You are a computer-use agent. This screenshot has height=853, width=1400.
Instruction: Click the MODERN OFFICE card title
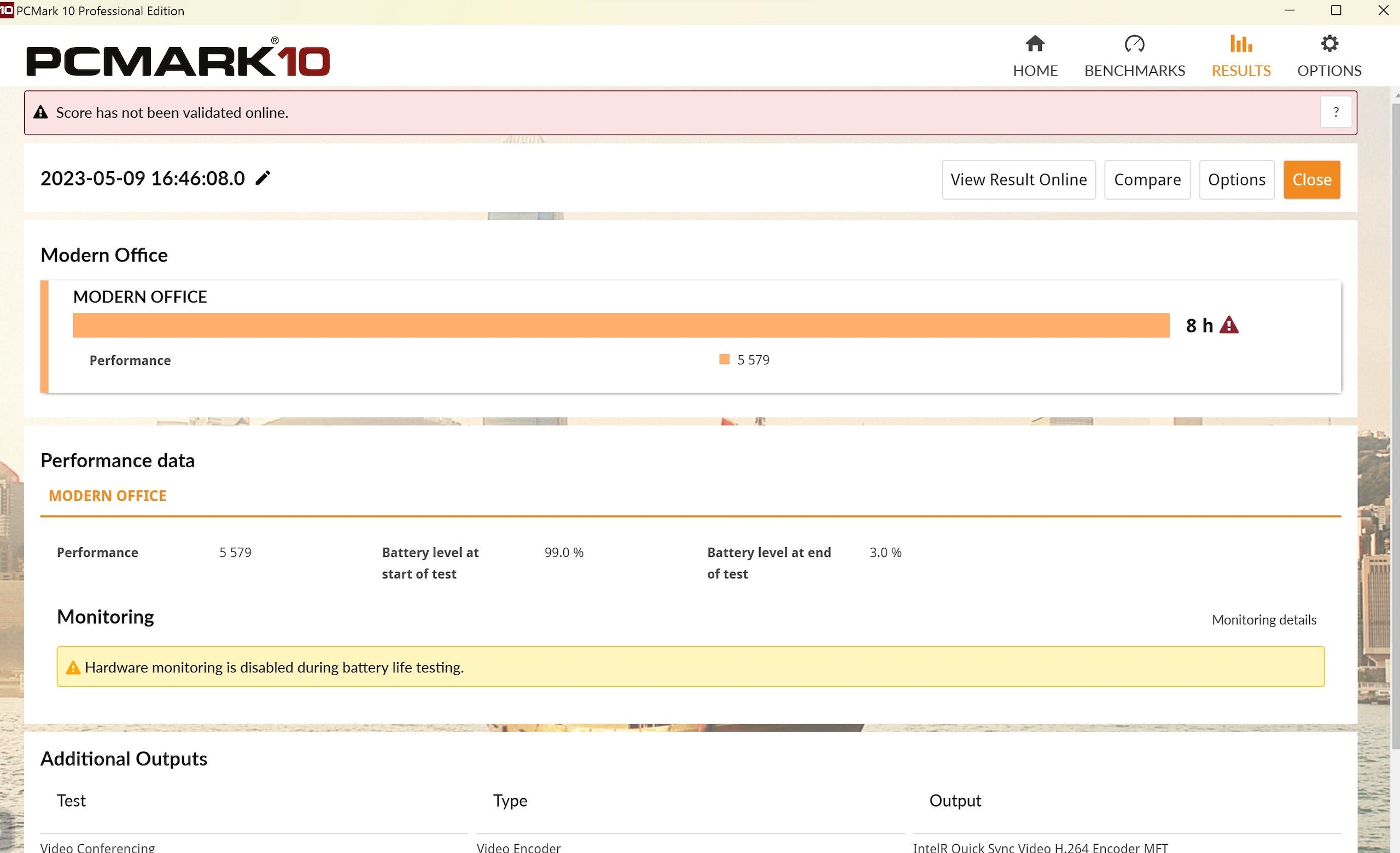click(140, 297)
